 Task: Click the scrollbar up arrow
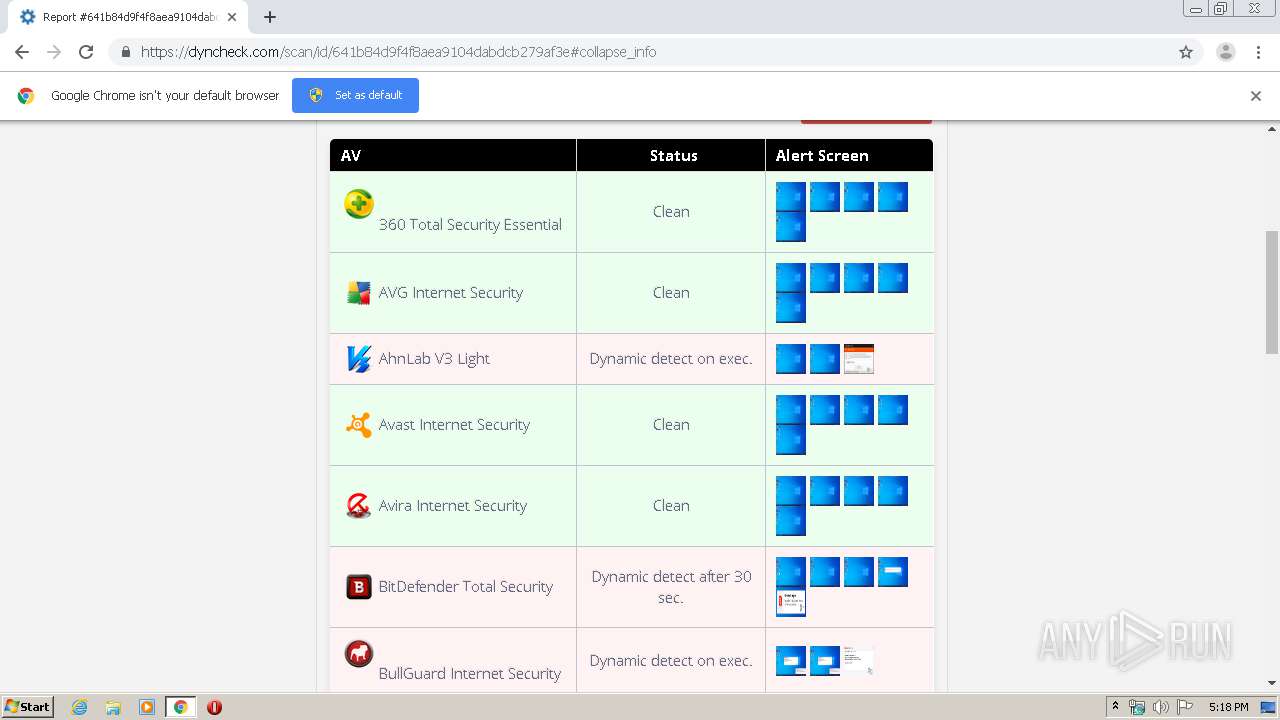tap(1272, 129)
